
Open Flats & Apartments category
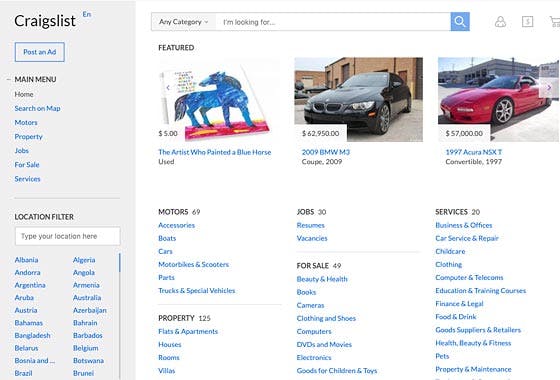188,331
